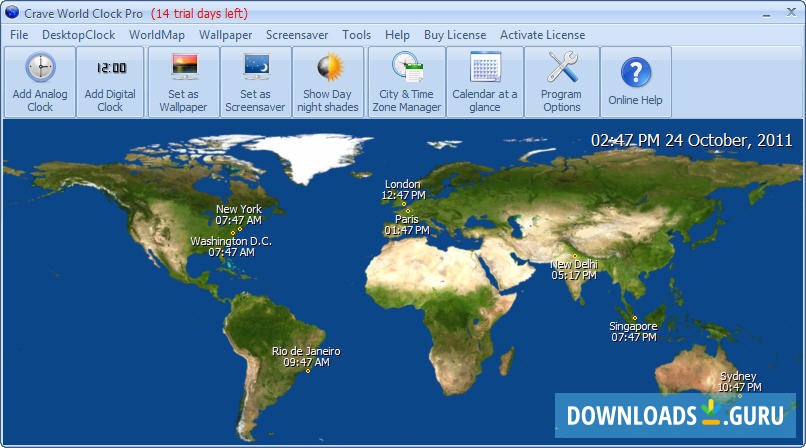Open the WorldMap menu

coord(157,35)
